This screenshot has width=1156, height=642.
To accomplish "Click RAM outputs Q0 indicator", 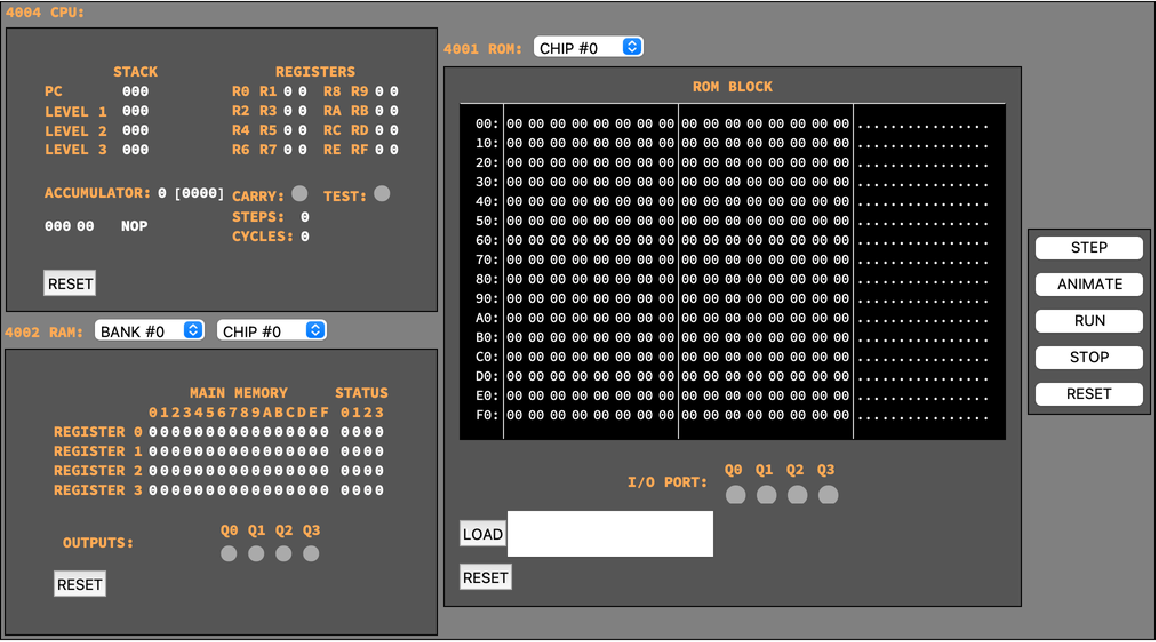I will click(x=229, y=553).
